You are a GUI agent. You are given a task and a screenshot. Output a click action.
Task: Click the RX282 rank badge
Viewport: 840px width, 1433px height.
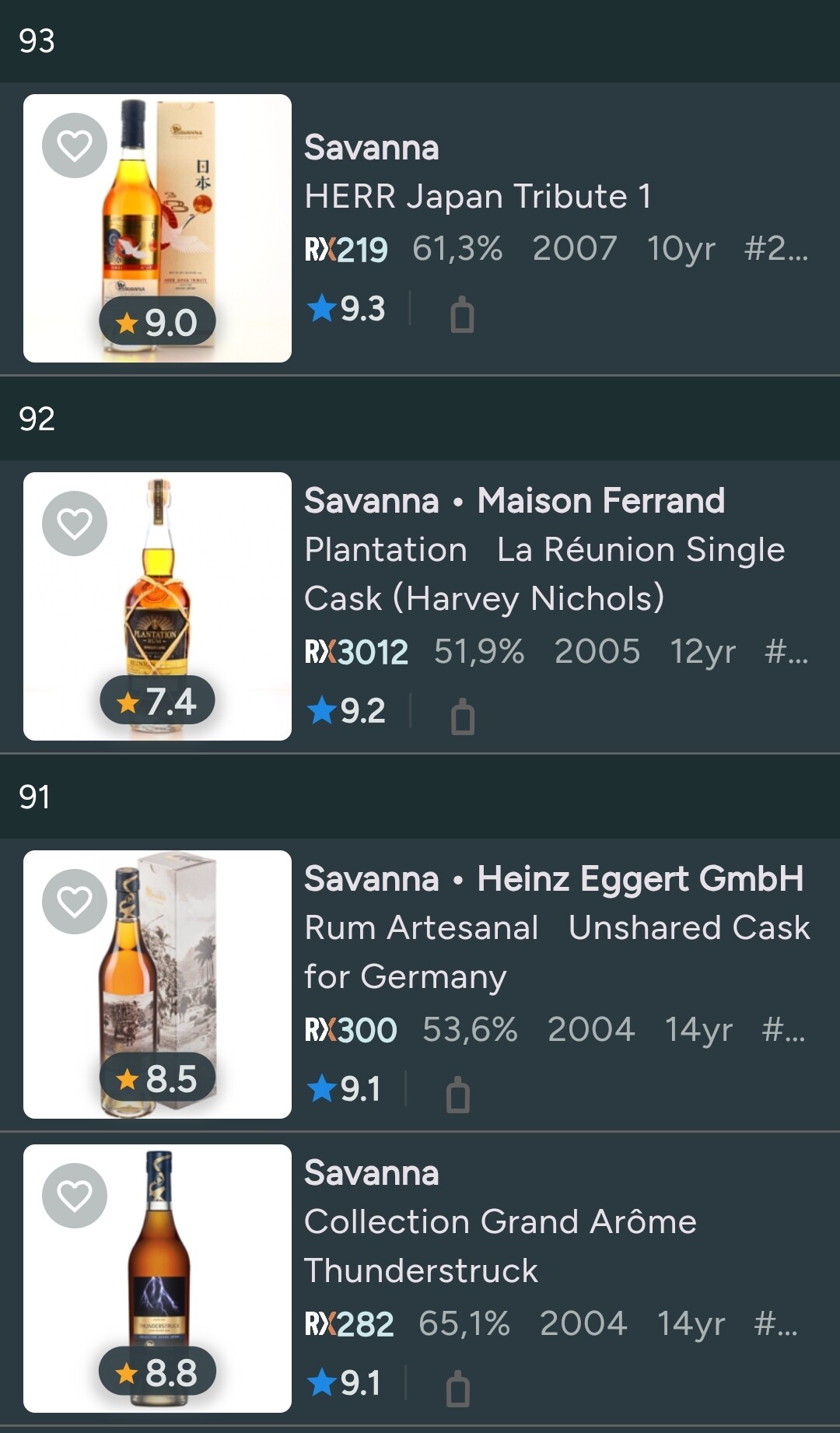(x=349, y=1324)
